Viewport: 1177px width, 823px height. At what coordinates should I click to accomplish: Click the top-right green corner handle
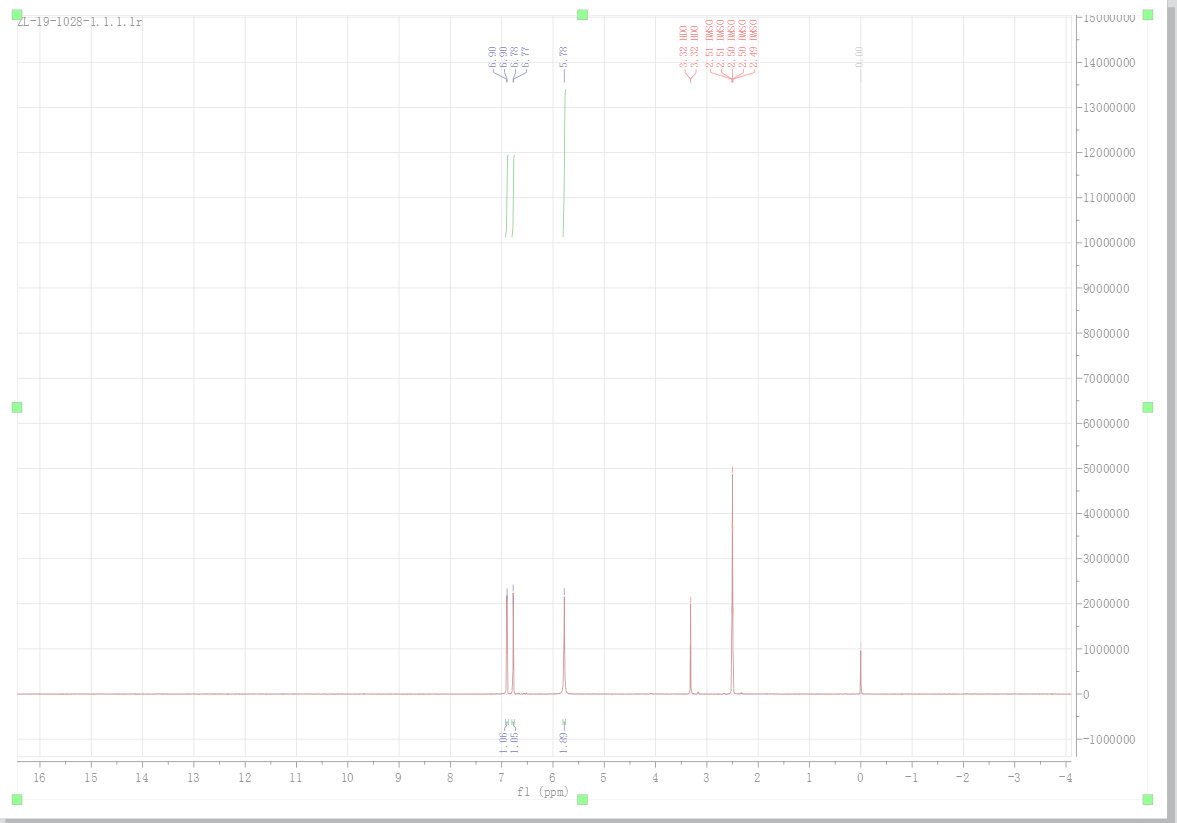pos(1148,14)
